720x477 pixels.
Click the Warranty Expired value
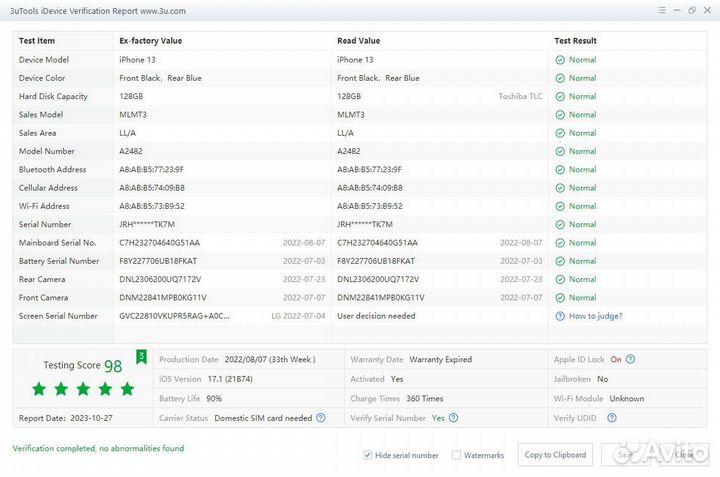(441, 359)
